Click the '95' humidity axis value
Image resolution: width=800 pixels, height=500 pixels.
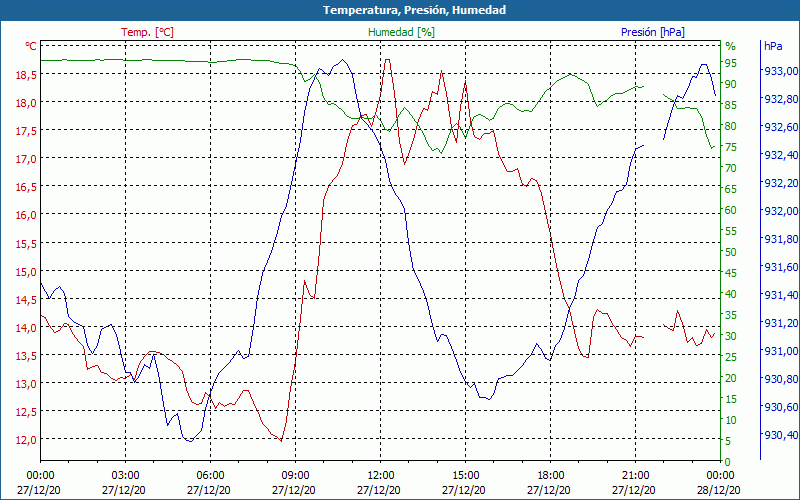pyautogui.click(x=731, y=63)
